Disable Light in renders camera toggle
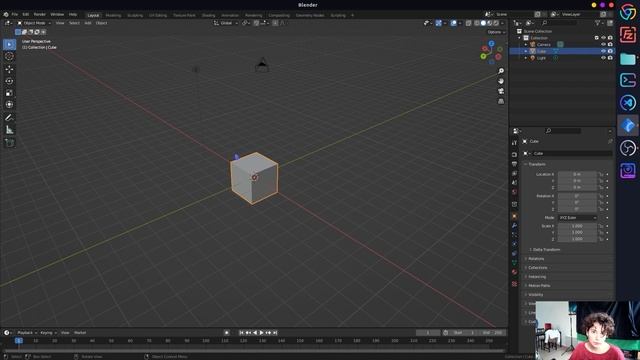The width and height of the screenshot is (640, 360). (x=610, y=58)
